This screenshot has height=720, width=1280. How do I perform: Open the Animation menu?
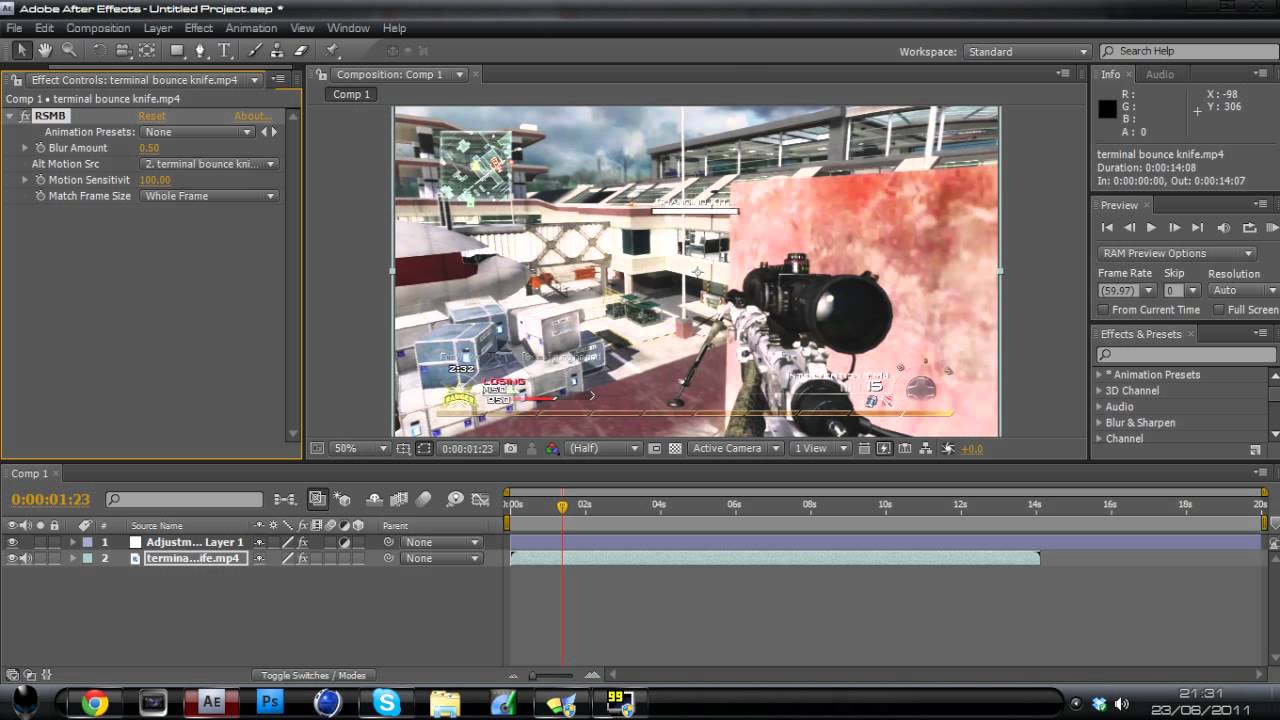[x=251, y=28]
